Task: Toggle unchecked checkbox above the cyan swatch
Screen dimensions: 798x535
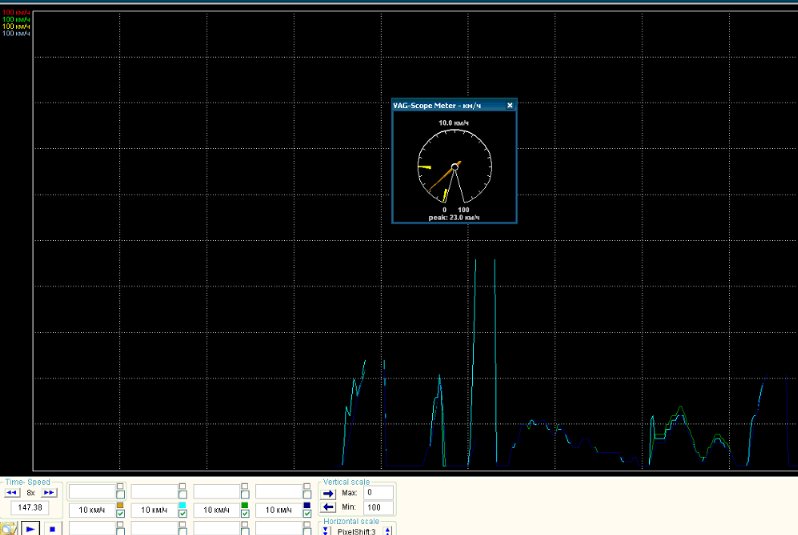Action: pyautogui.click(x=182, y=495)
